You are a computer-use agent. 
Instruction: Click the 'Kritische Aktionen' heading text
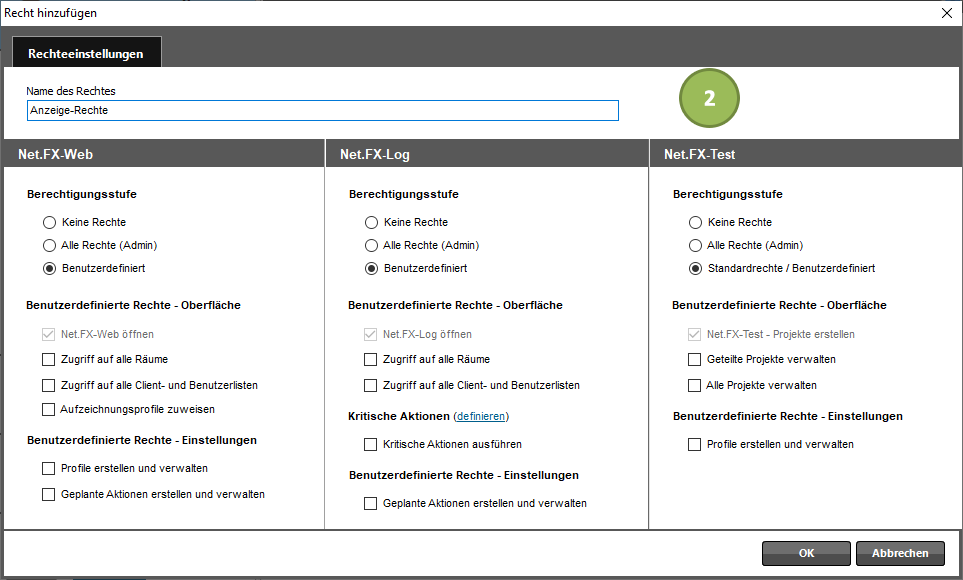(399, 416)
